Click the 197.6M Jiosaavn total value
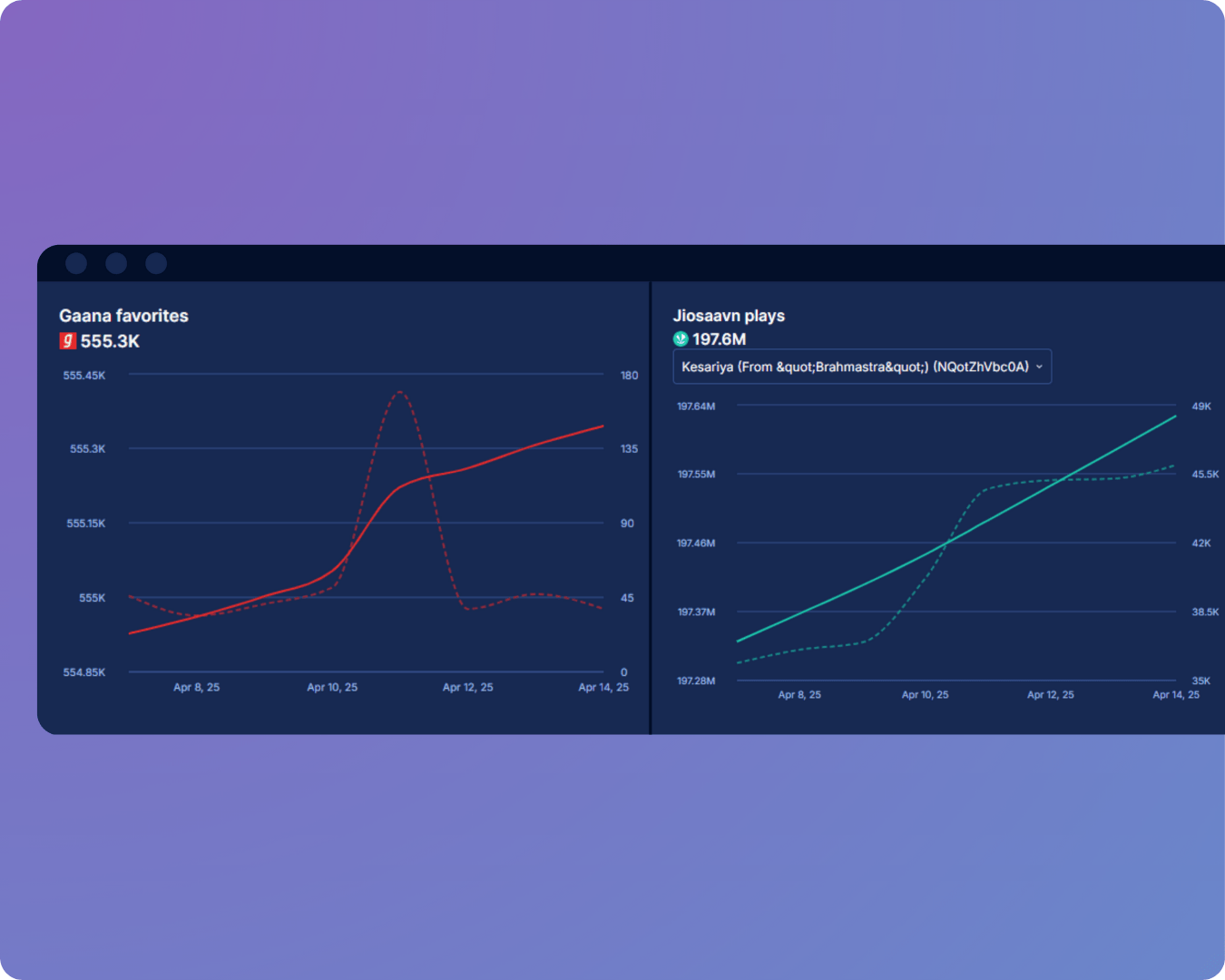This screenshot has height=980, width=1225. point(719,339)
